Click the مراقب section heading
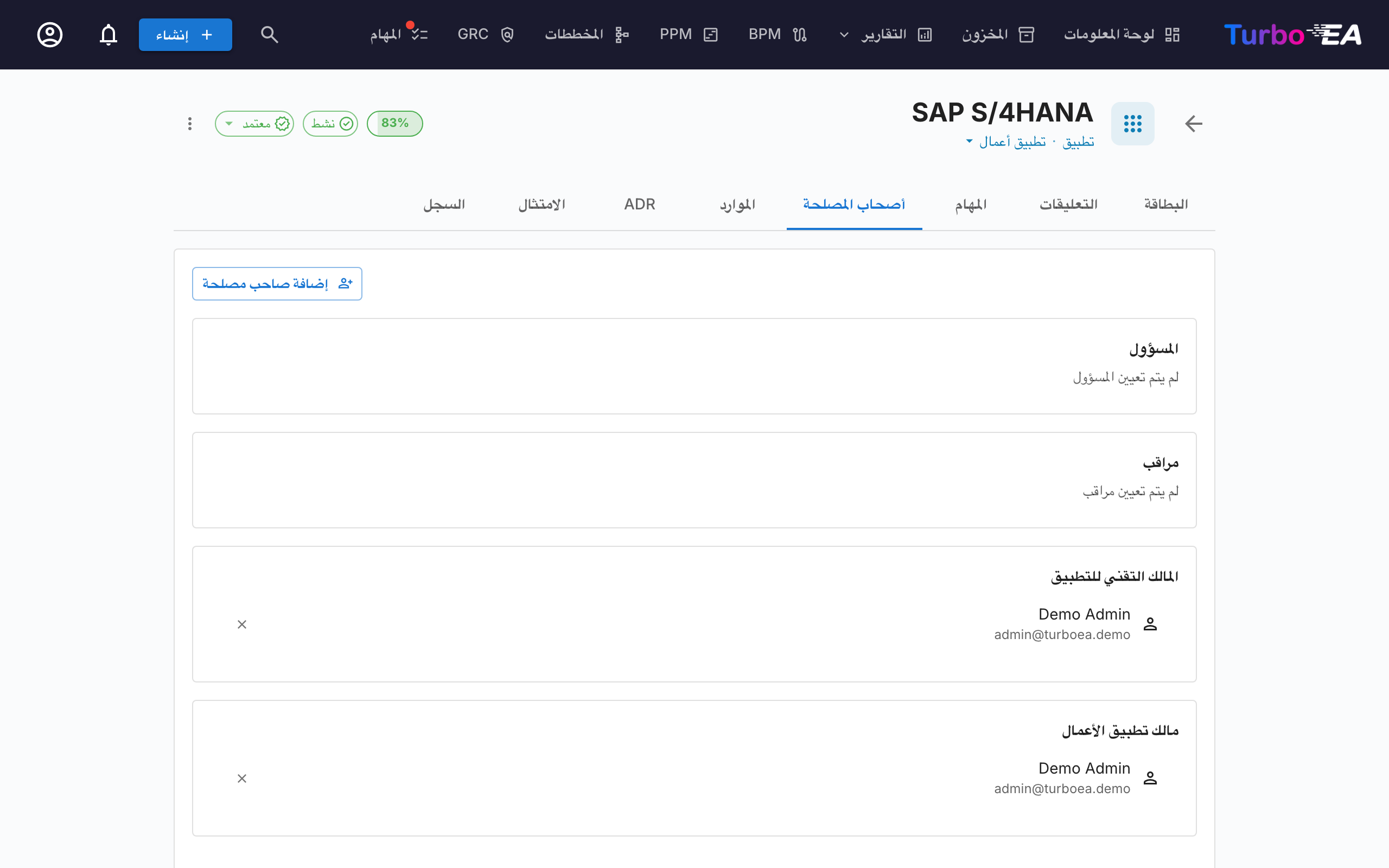1389x868 pixels. tap(1161, 463)
